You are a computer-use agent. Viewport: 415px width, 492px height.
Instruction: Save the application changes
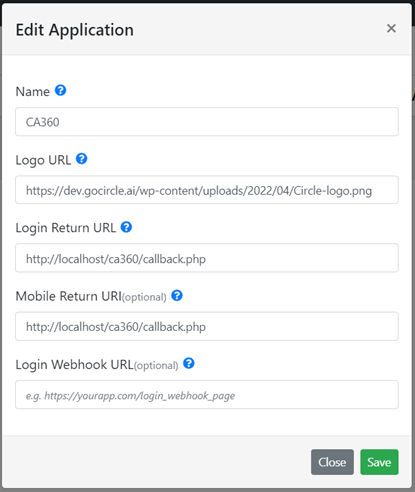379,462
